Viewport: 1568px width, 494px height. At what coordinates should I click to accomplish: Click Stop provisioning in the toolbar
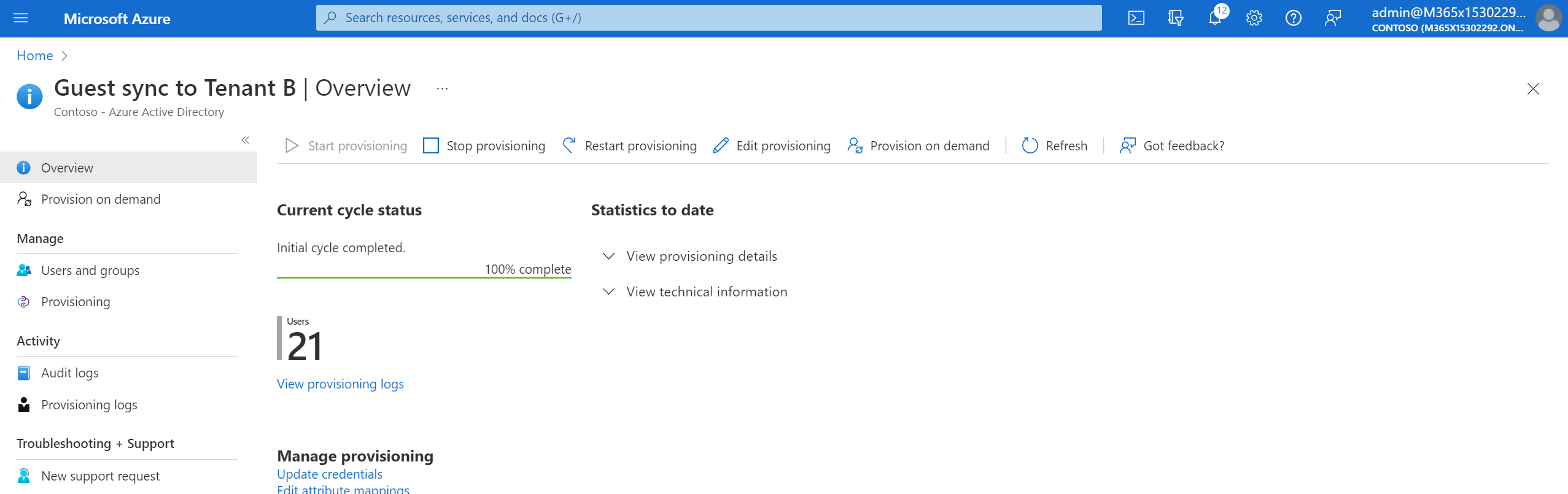click(x=484, y=145)
